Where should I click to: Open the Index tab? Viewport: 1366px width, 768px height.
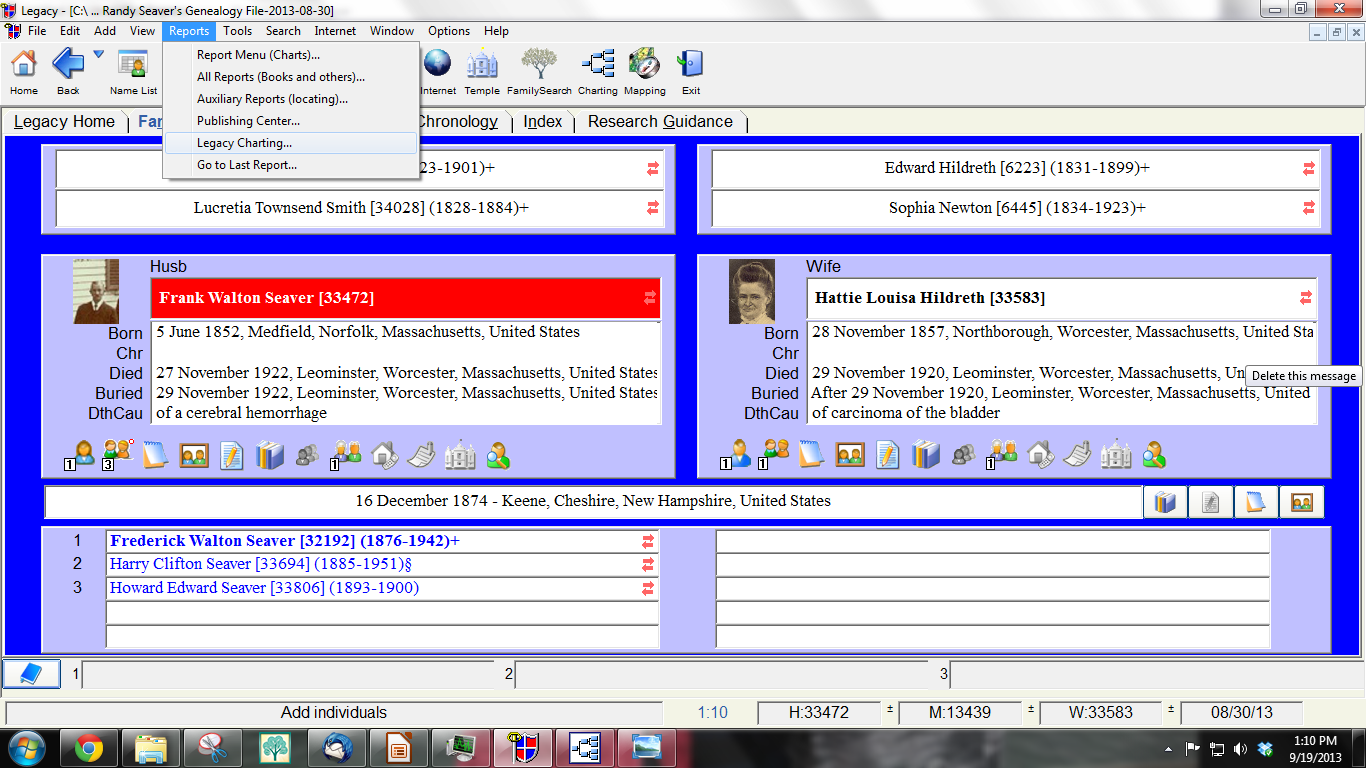pos(543,122)
